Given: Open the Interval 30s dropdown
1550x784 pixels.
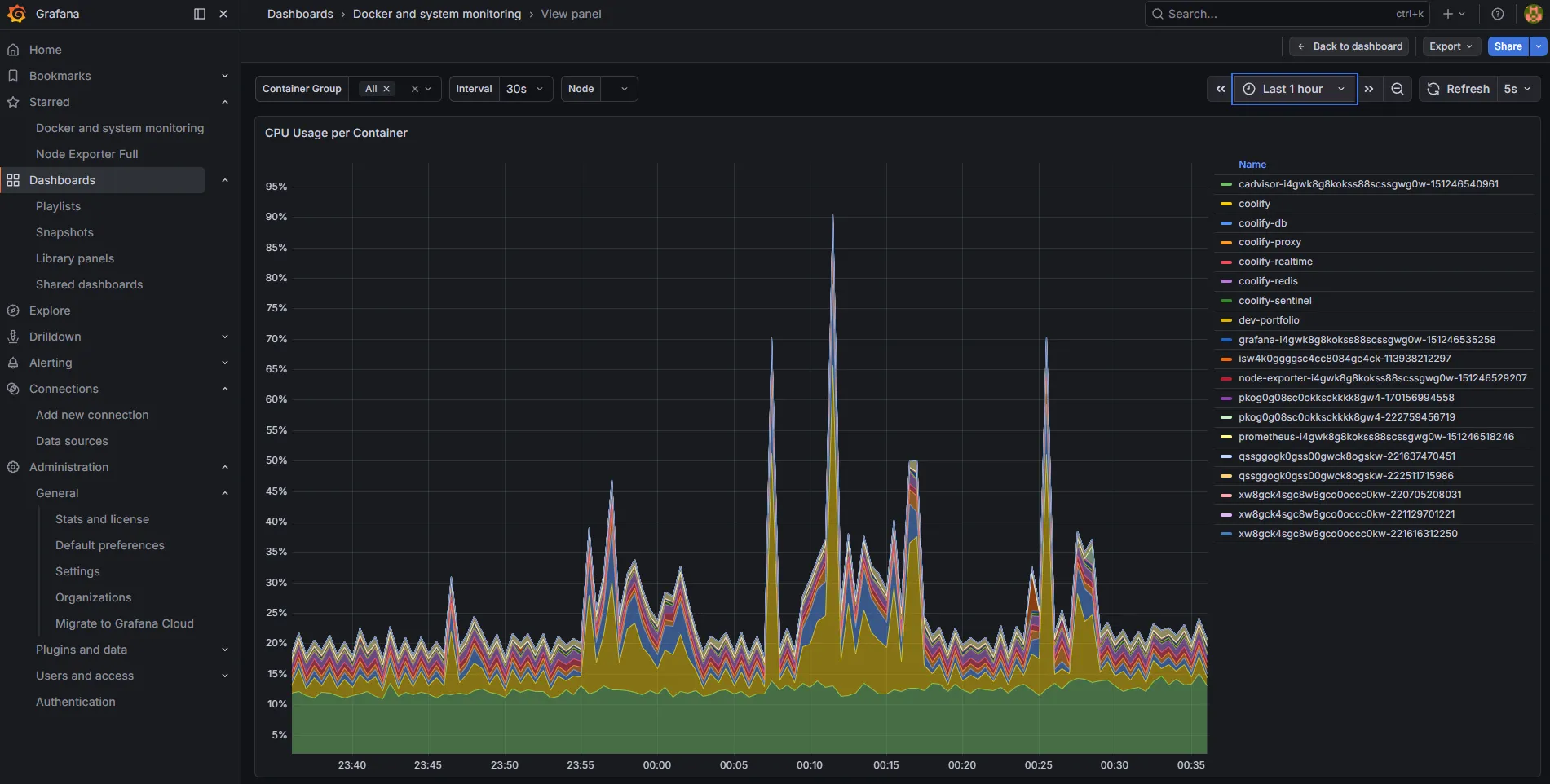Looking at the screenshot, I should pos(526,89).
